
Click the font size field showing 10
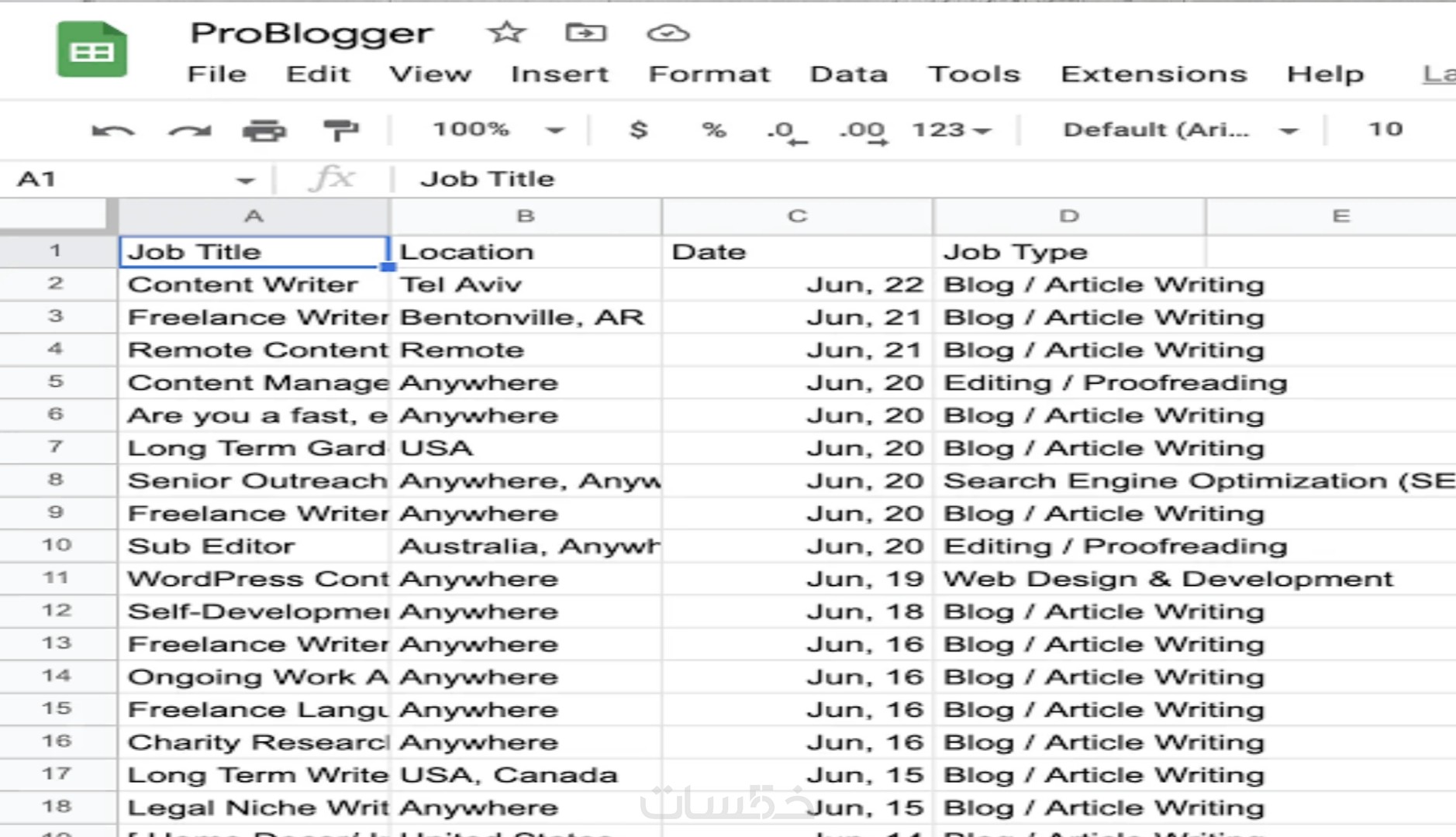1385,129
